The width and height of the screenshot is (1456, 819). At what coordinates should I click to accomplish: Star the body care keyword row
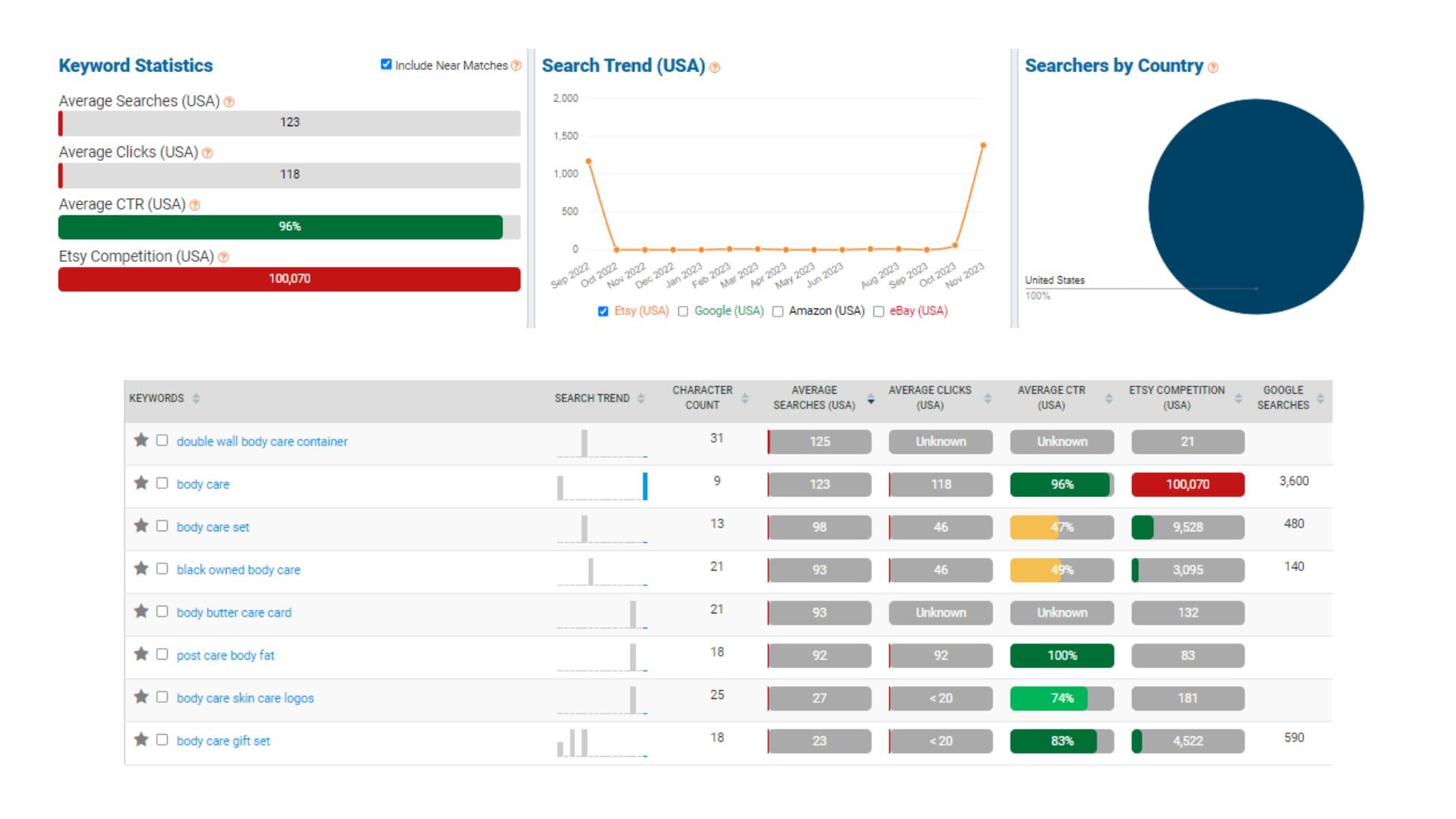point(141,483)
